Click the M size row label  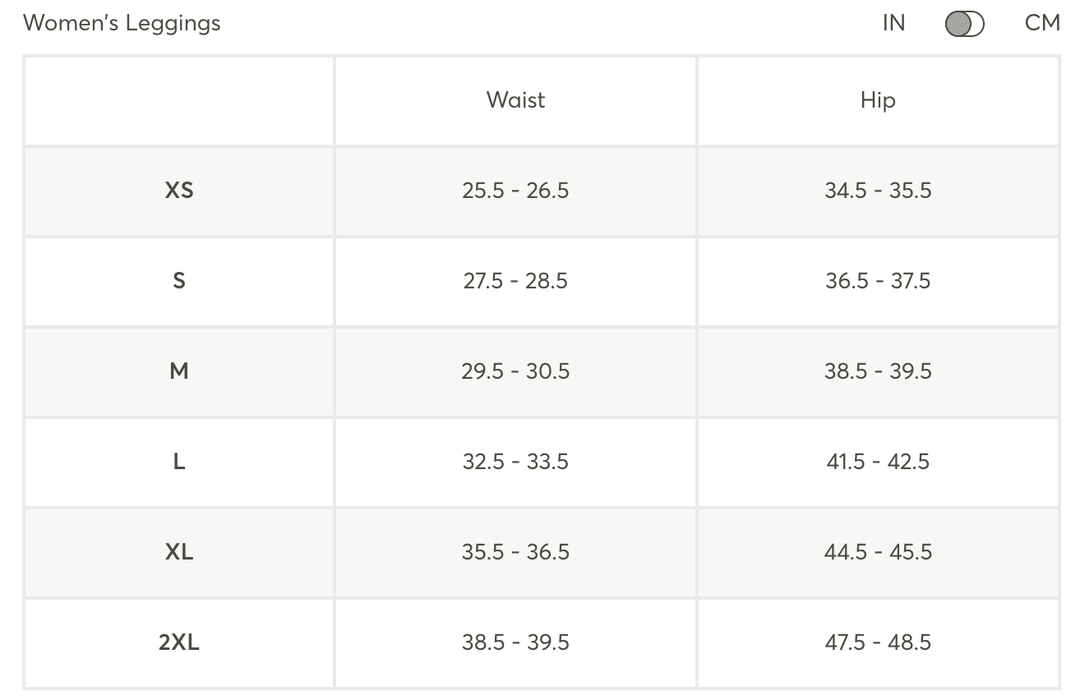point(179,371)
